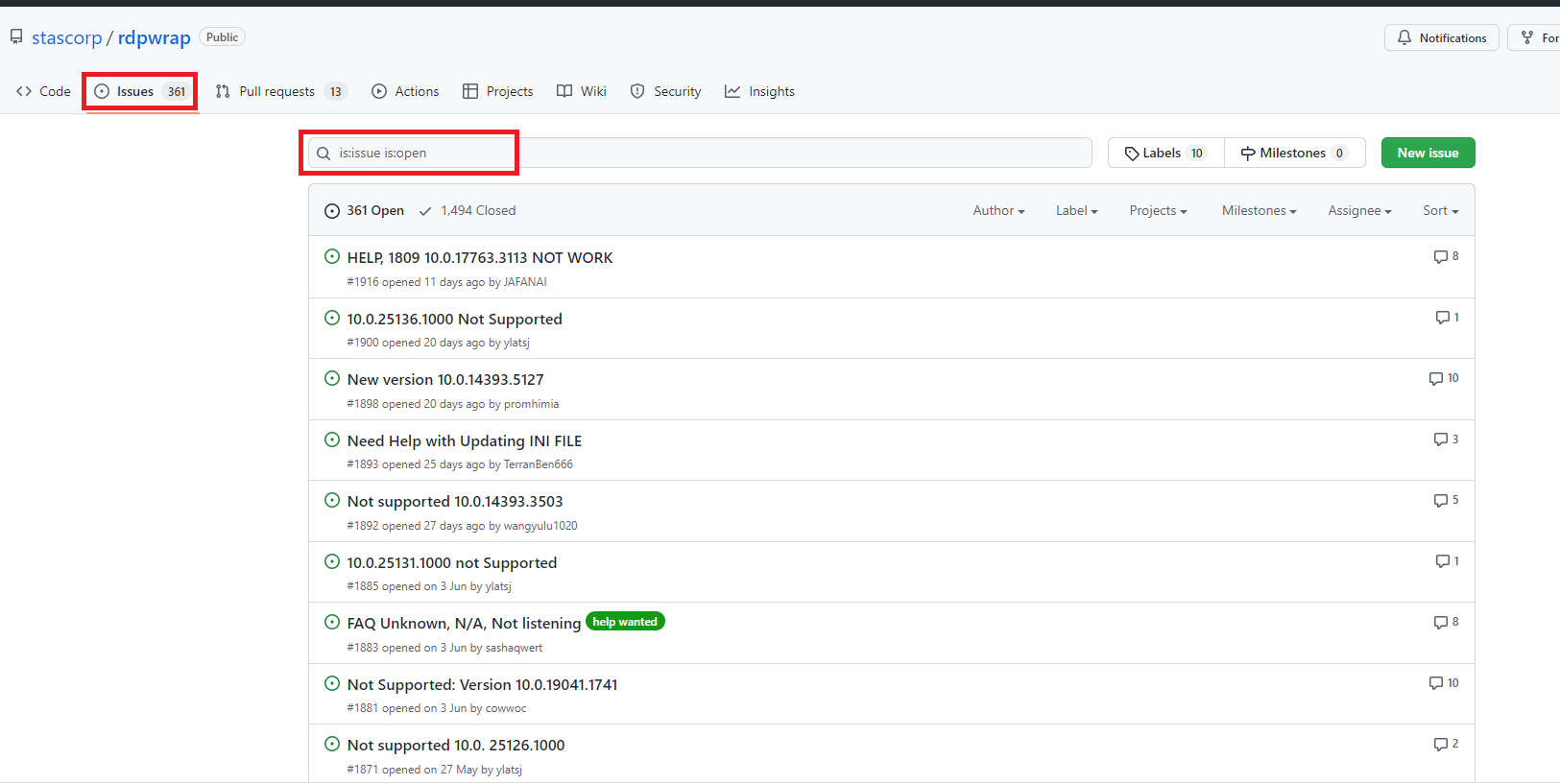Image resolution: width=1560 pixels, height=784 pixels.
Task: Click the search magnifier icon
Action: pyautogui.click(x=324, y=154)
